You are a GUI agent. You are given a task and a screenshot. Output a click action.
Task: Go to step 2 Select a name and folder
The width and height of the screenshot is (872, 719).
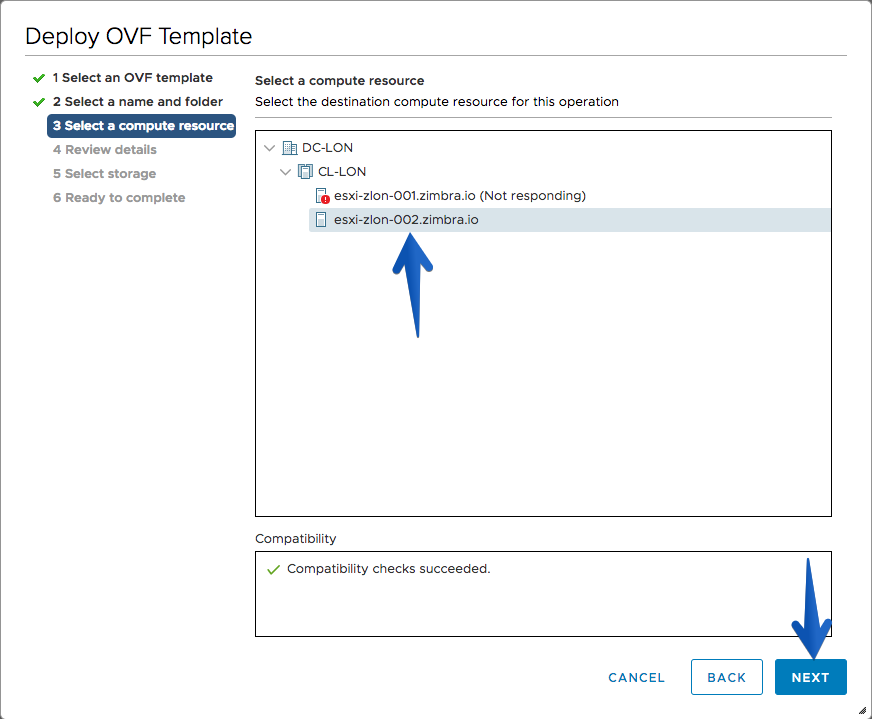[138, 102]
